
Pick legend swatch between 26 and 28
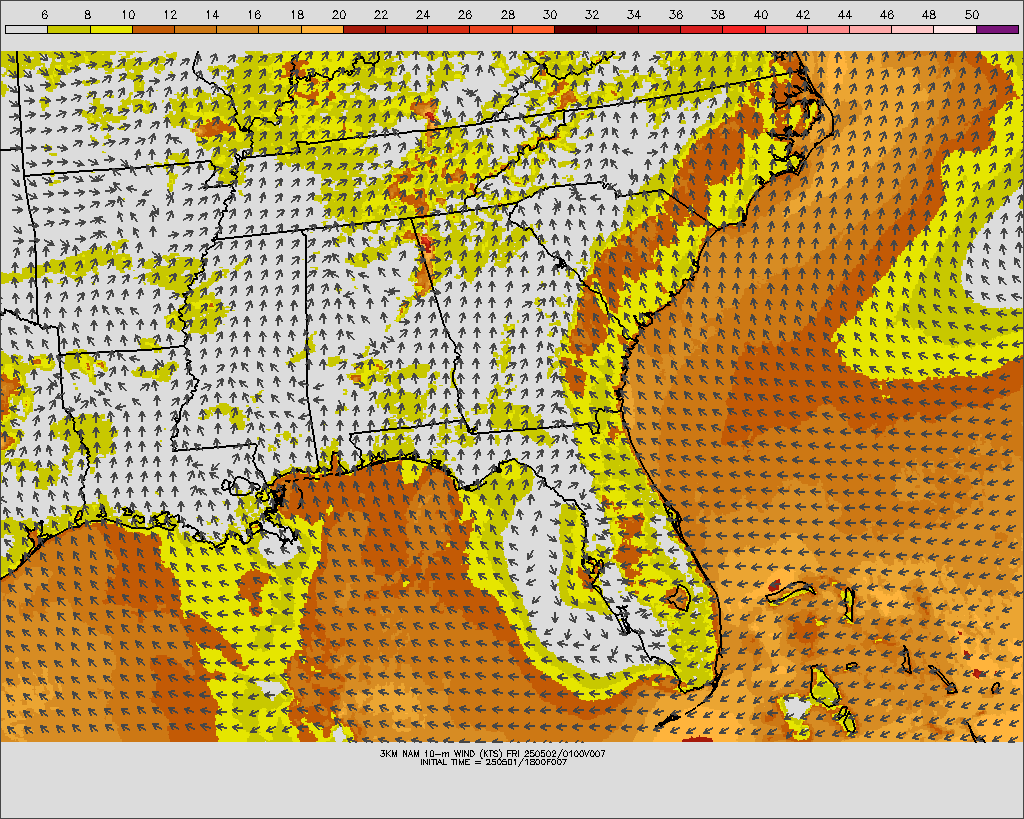(x=491, y=29)
